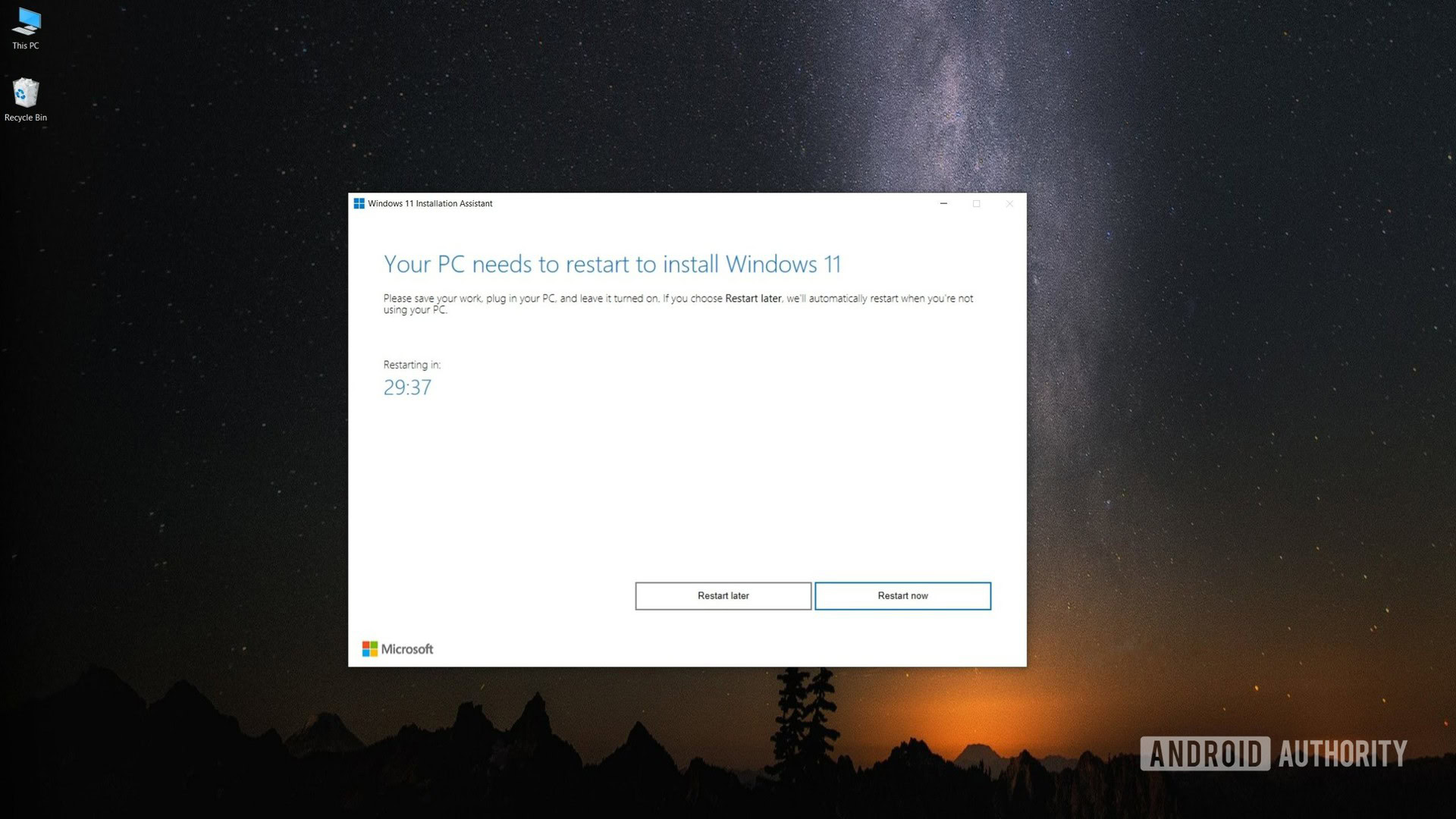Click the Windows logo in the title bar
Image resolution: width=1456 pixels, height=819 pixels.
click(x=359, y=203)
